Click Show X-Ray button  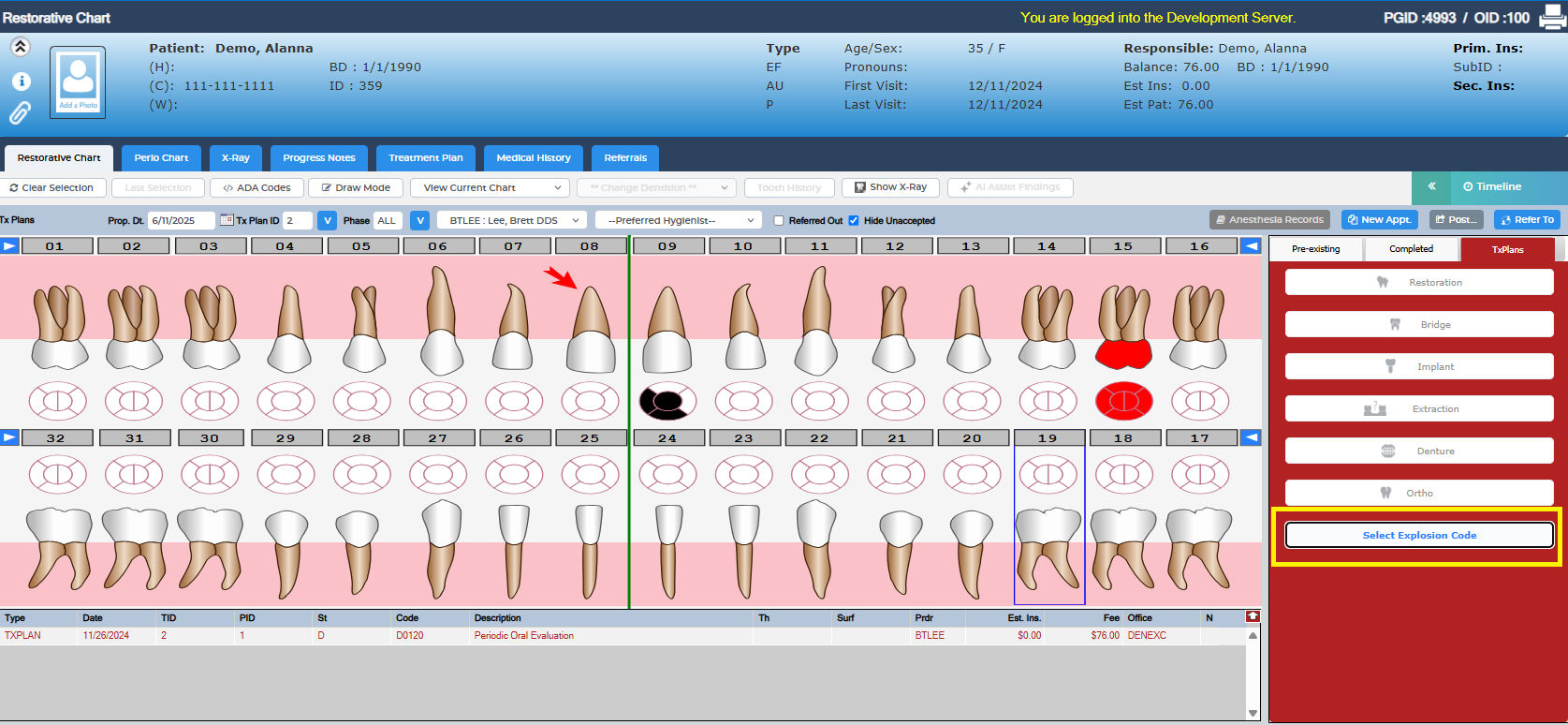890,187
